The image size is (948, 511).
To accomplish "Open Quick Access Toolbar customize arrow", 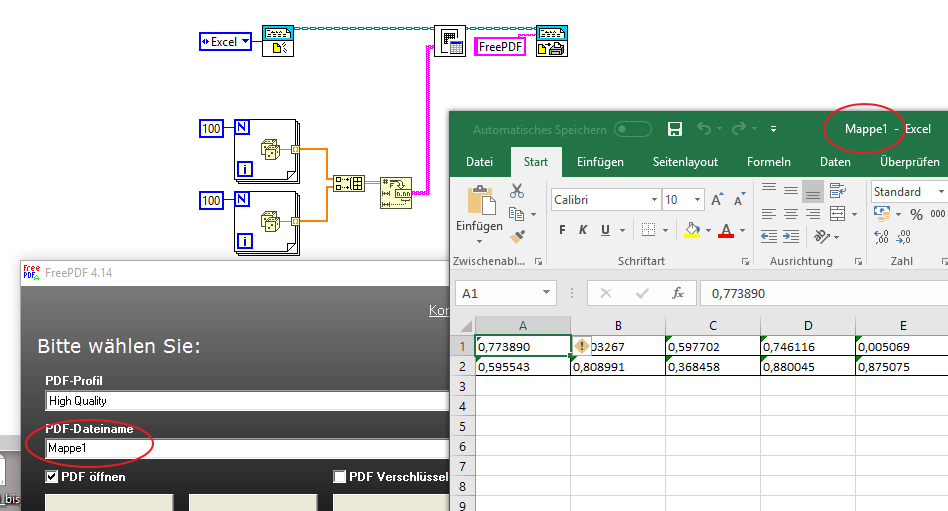I will [773, 129].
